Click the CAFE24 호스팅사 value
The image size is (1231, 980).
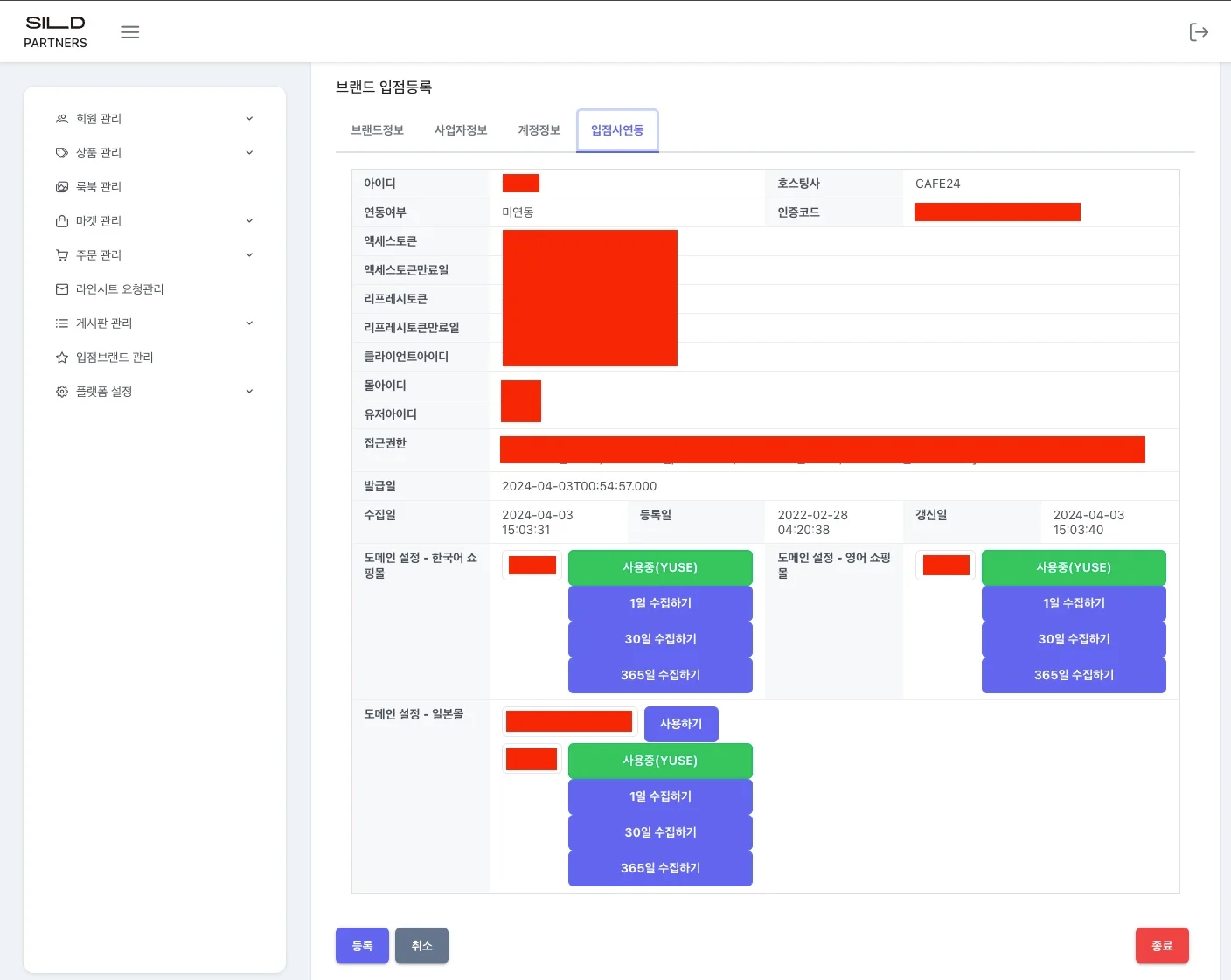pos(938,184)
